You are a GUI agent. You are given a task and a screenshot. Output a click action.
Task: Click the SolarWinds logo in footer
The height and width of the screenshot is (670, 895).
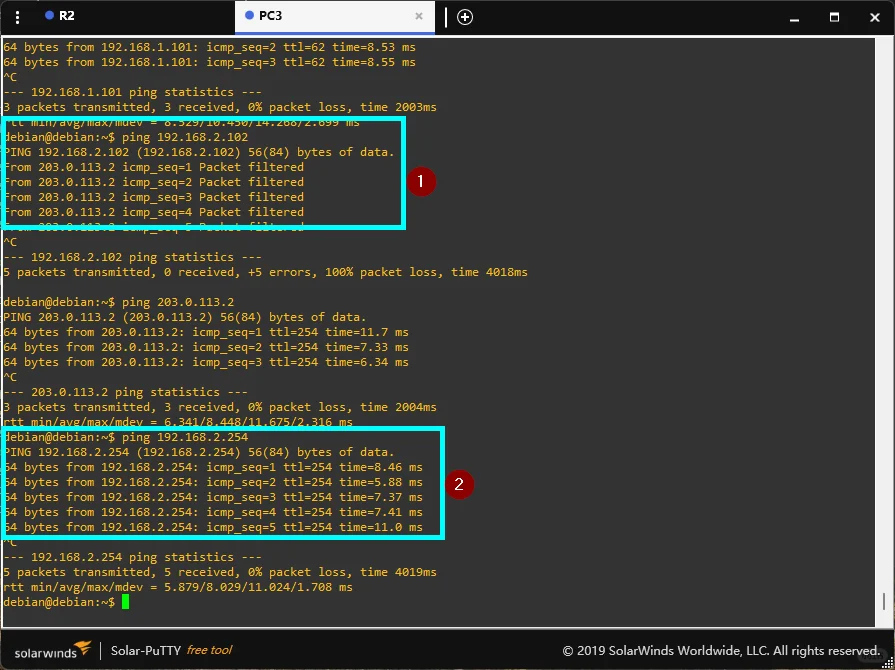click(53, 651)
